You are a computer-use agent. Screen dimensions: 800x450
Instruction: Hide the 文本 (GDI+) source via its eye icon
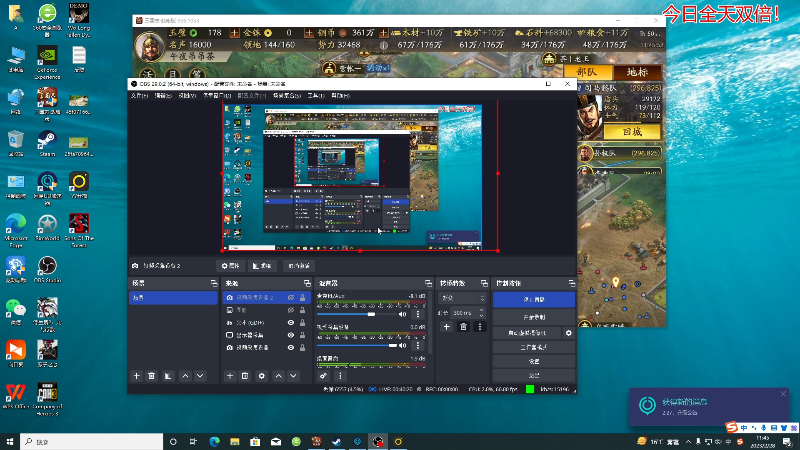[x=291, y=322]
